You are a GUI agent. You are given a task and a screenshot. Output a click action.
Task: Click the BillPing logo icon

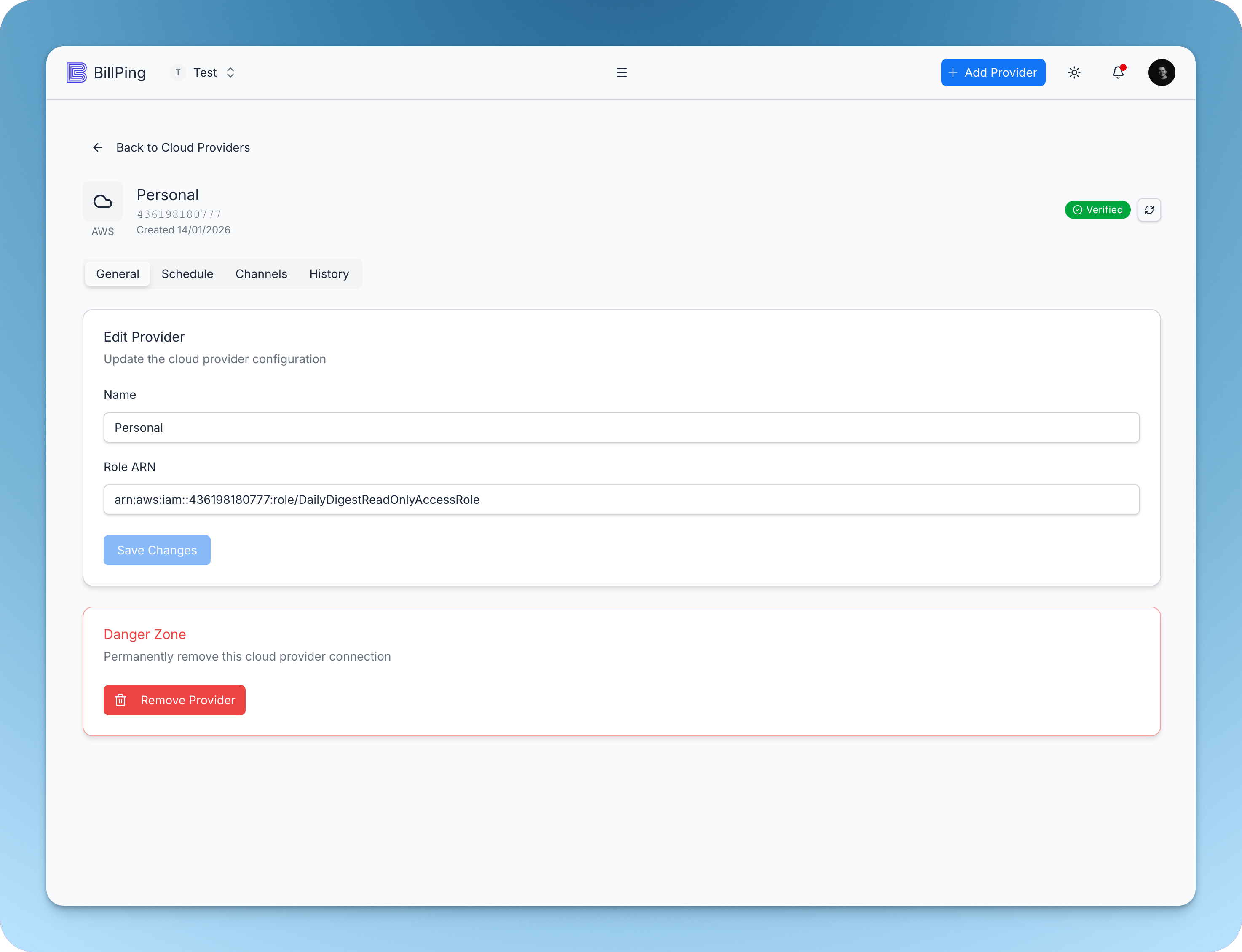click(77, 72)
